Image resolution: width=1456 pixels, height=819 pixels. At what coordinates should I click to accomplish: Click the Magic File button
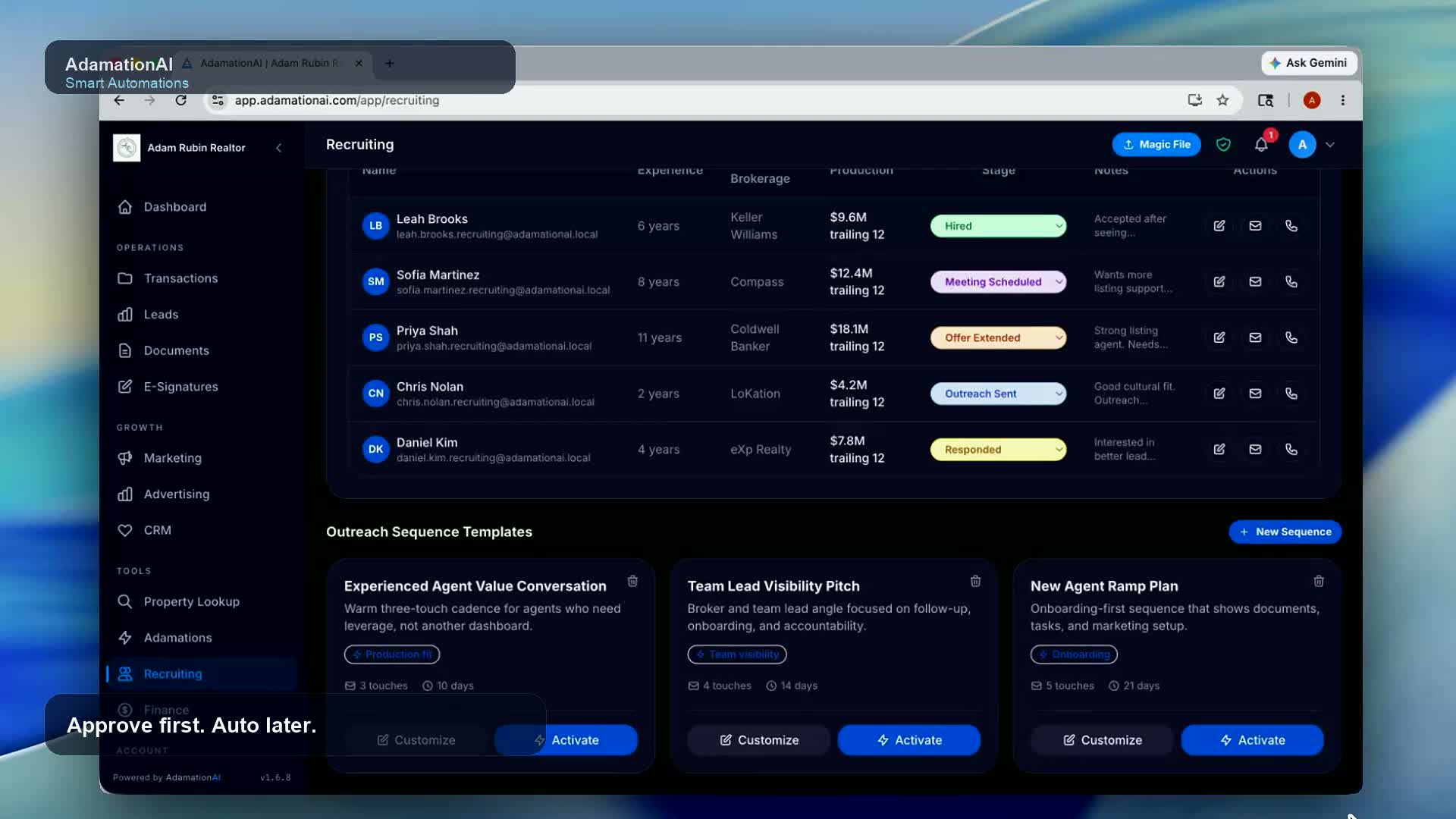tap(1156, 145)
